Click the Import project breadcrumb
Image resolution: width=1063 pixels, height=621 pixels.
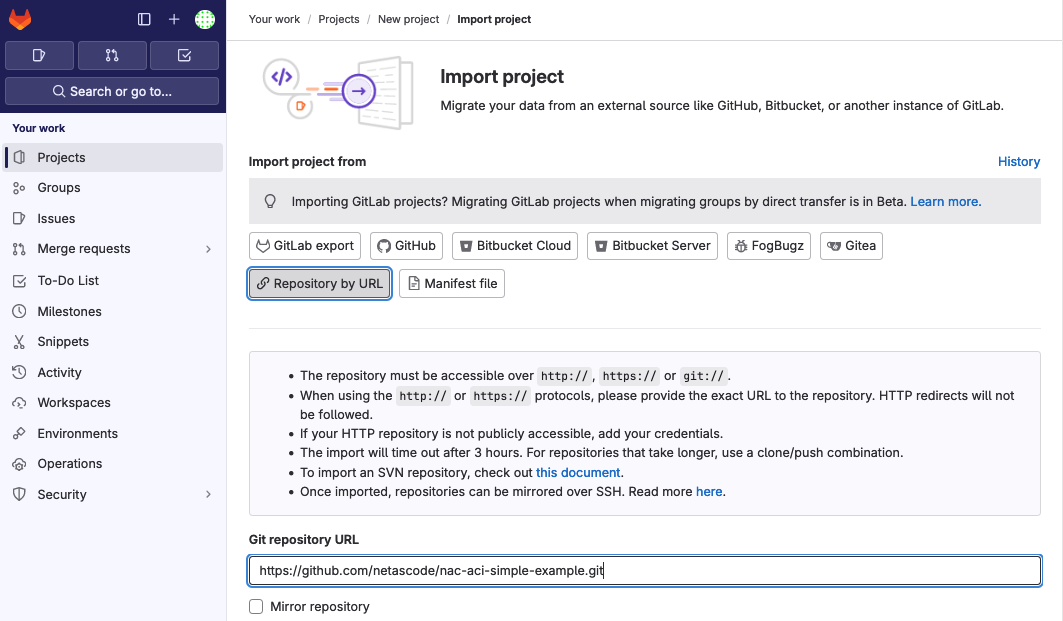point(494,19)
